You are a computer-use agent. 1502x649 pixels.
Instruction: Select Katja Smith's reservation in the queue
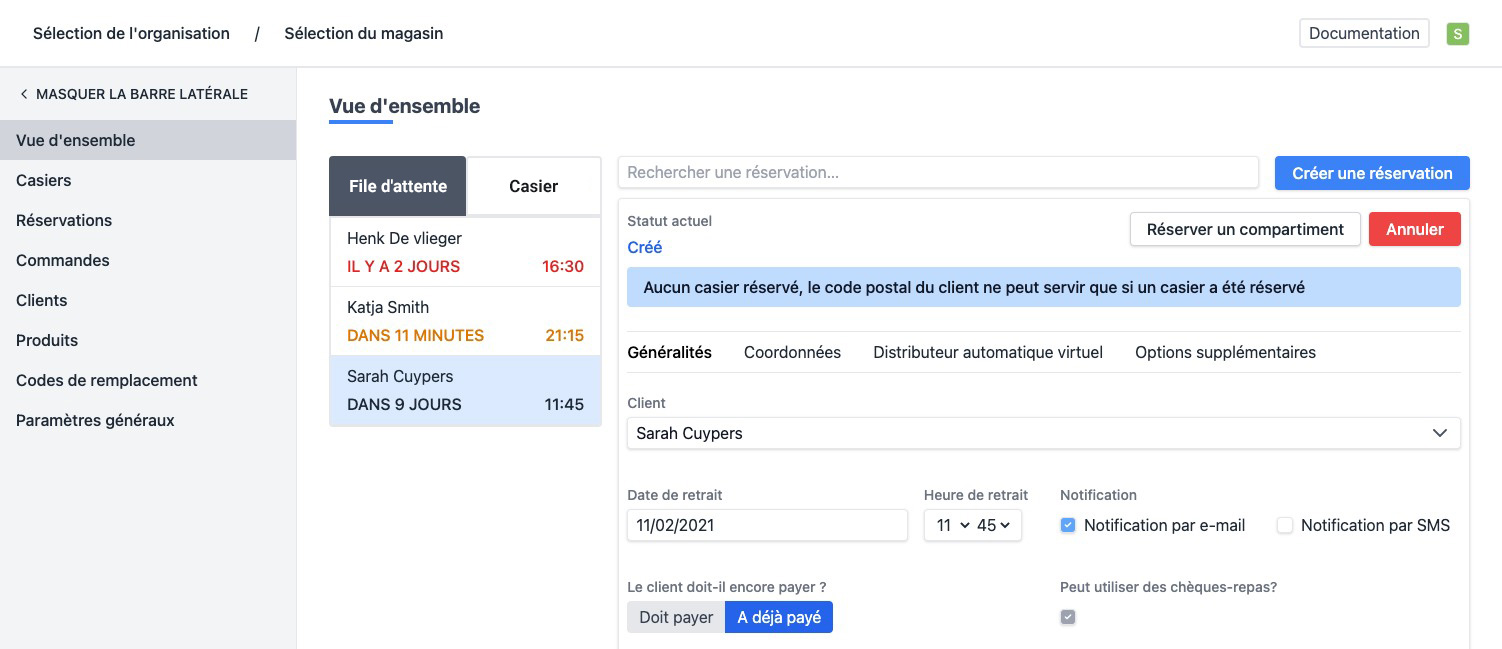pyautogui.click(x=465, y=321)
